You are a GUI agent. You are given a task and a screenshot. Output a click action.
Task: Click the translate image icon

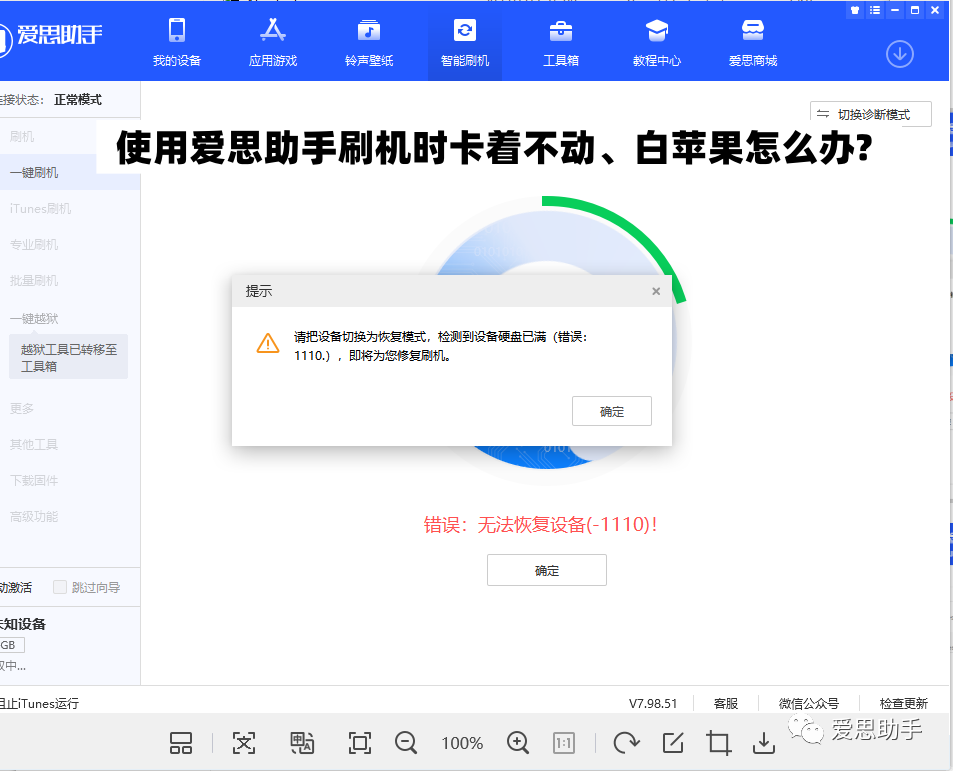(x=302, y=742)
